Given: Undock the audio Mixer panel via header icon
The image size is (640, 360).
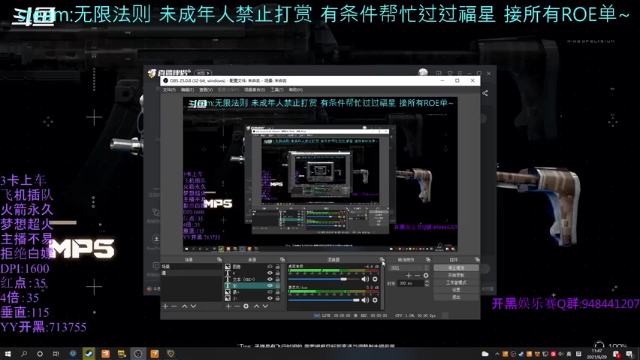Looking at the screenshot, I should (382, 260).
